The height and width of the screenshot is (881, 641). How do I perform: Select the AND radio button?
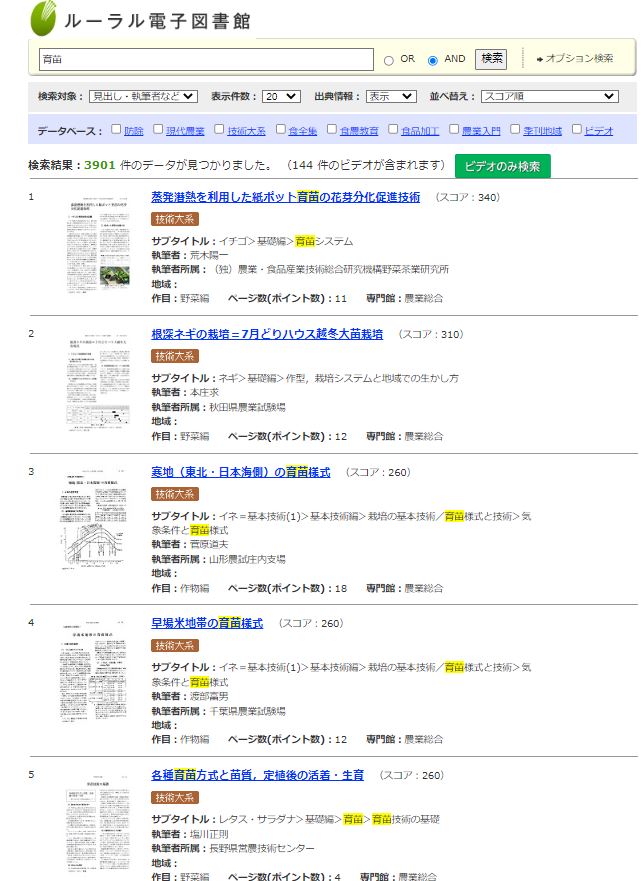pos(433,60)
